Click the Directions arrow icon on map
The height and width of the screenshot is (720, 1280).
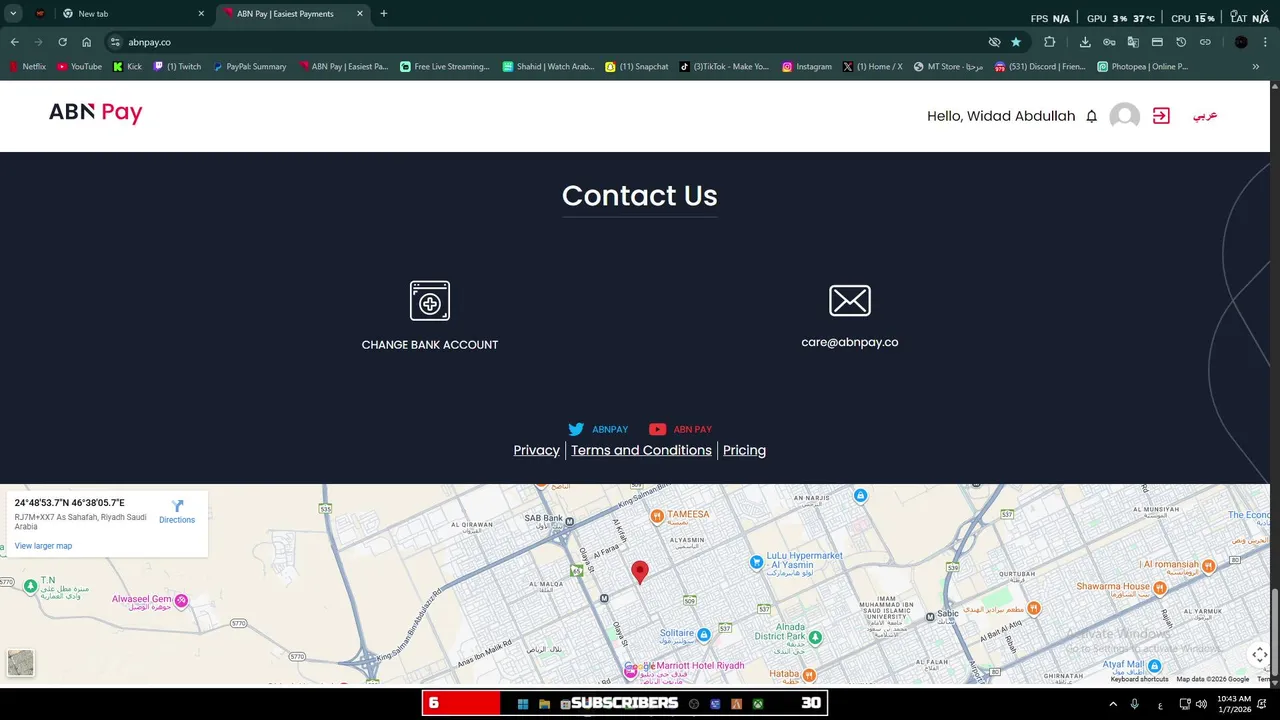[177, 506]
